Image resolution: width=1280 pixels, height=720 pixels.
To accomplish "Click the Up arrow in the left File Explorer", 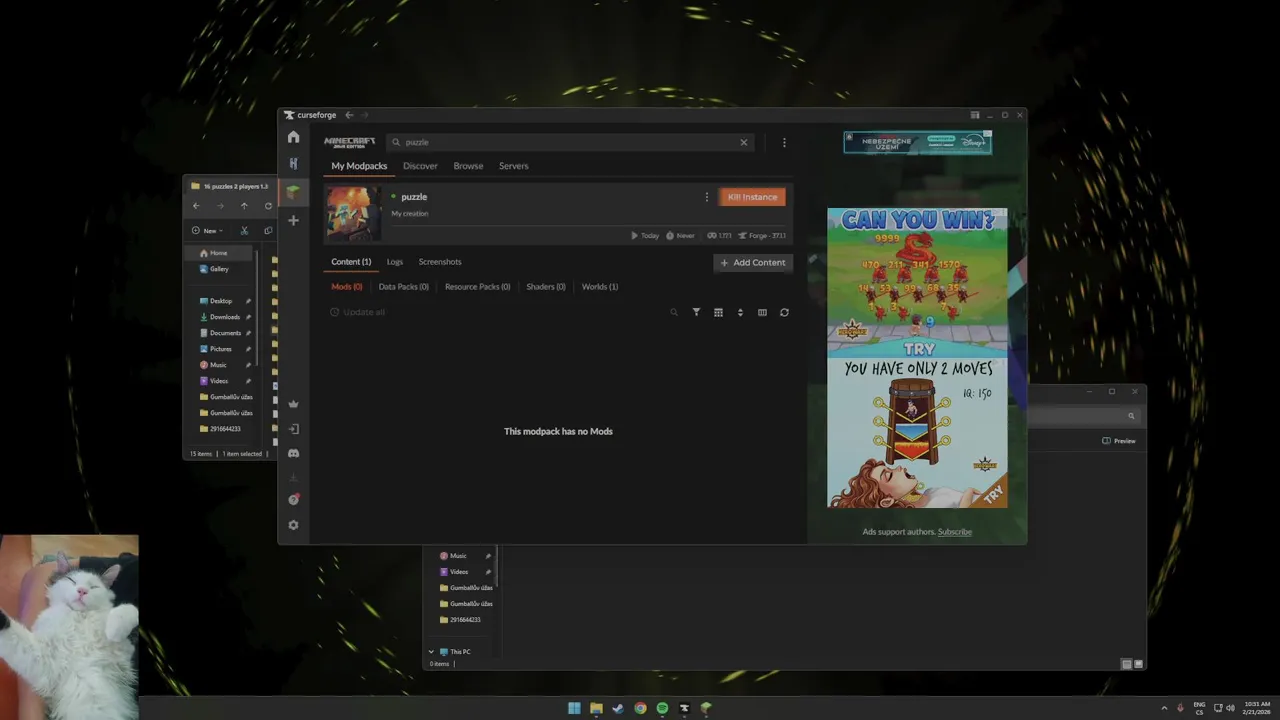I will pos(244,206).
